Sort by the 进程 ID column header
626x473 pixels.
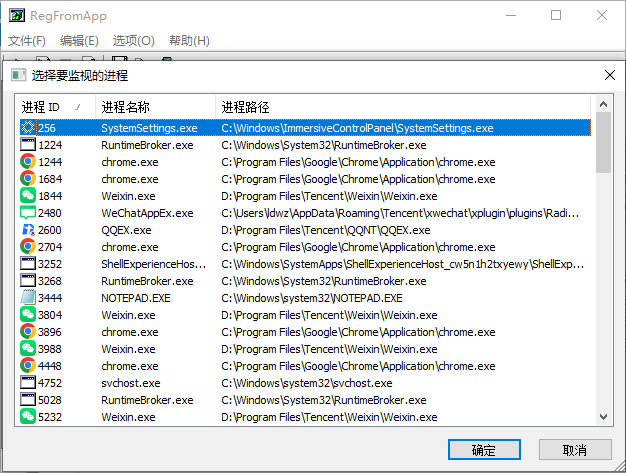click(x=55, y=107)
